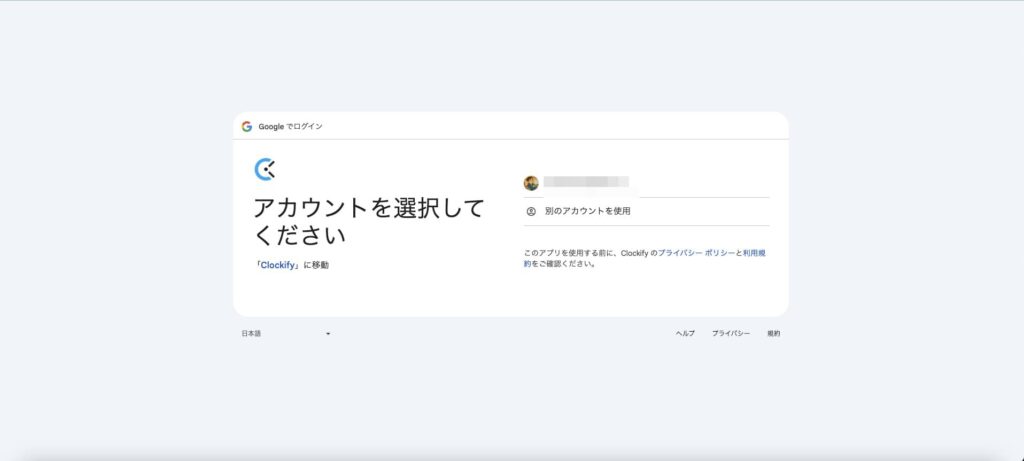Select the blurred account with the profile avatar
1024x461 pixels.
pyautogui.click(x=646, y=183)
